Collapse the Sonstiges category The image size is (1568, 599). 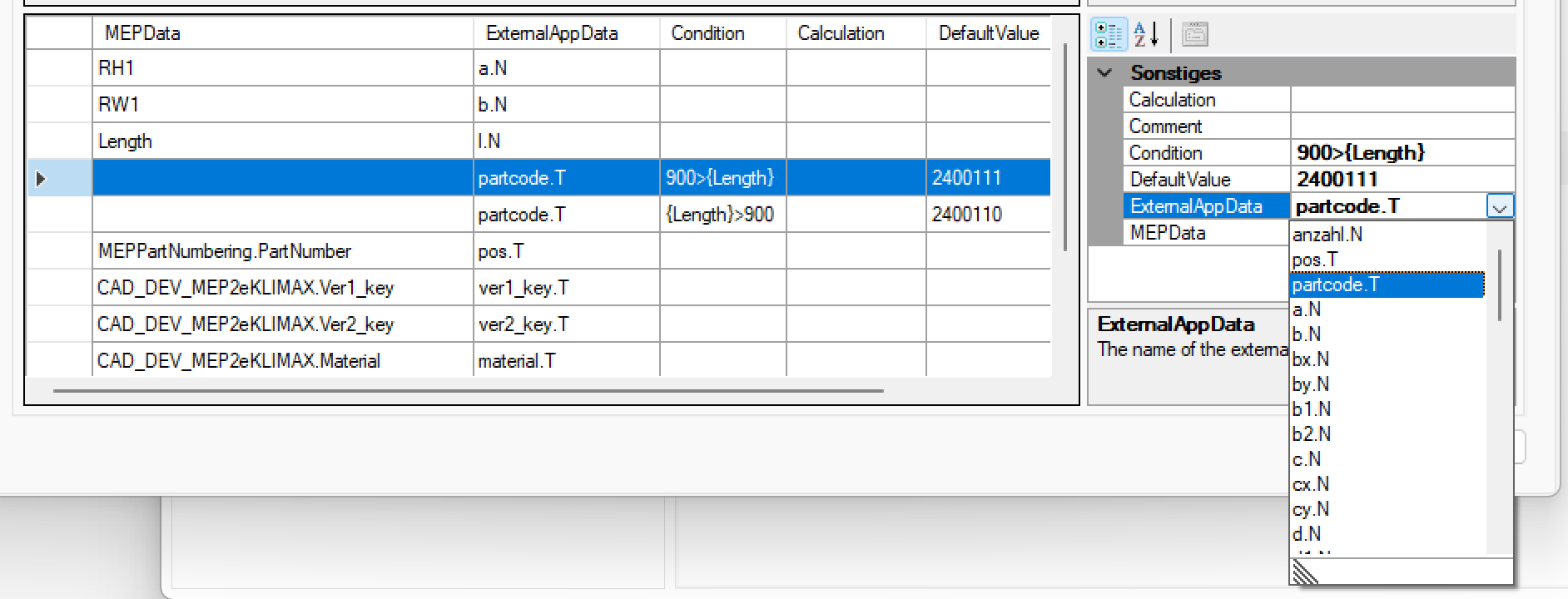pyautogui.click(x=1105, y=72)
